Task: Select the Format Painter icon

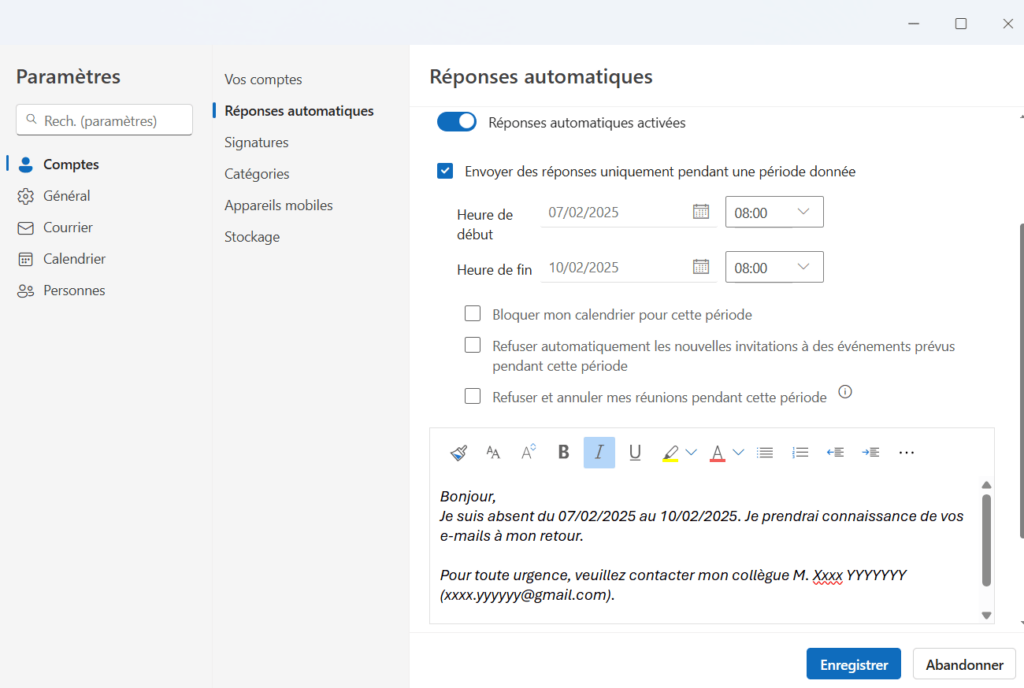Action: coord(458,452)
